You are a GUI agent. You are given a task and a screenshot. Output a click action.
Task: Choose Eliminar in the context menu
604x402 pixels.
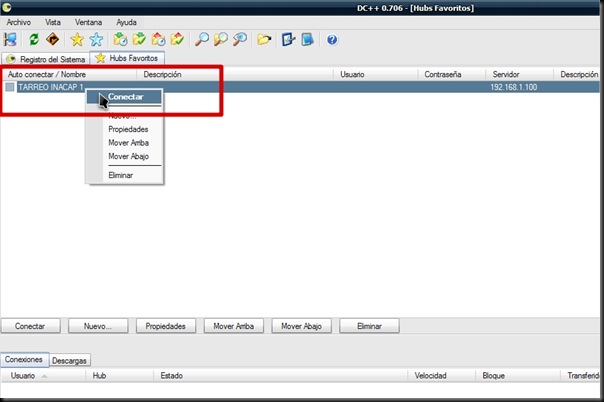tap(121, 175)
